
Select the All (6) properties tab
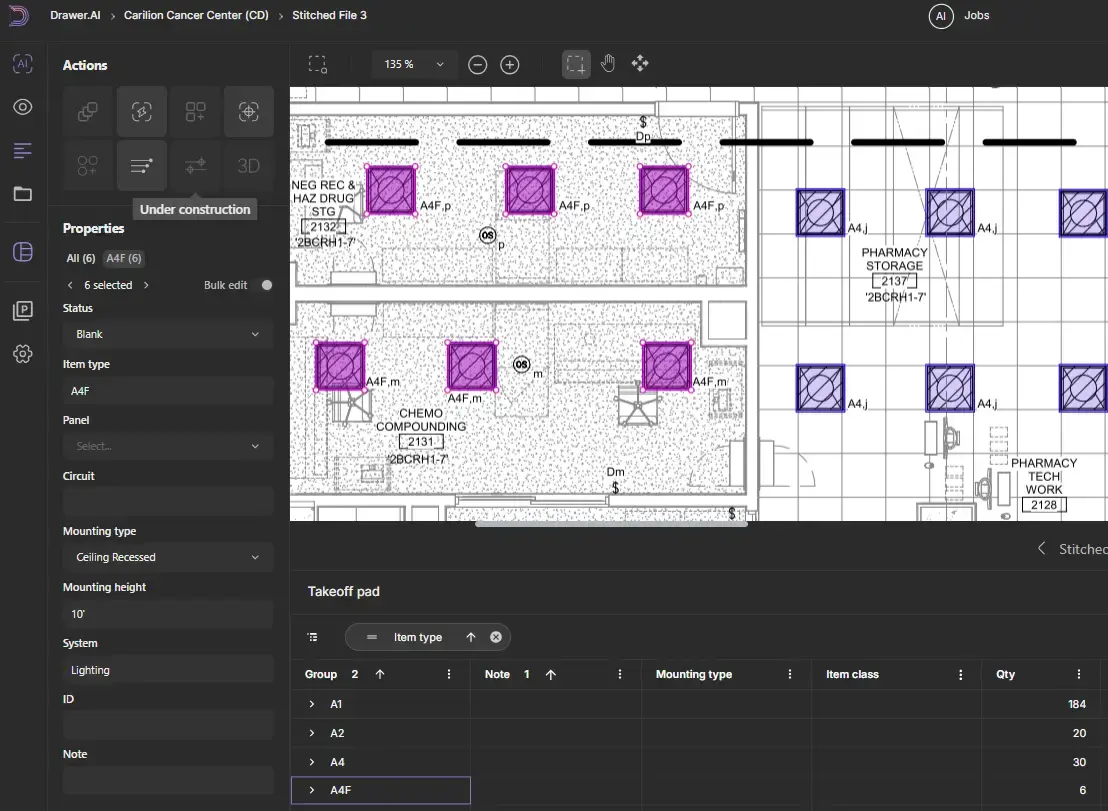(x=81, y=259)
